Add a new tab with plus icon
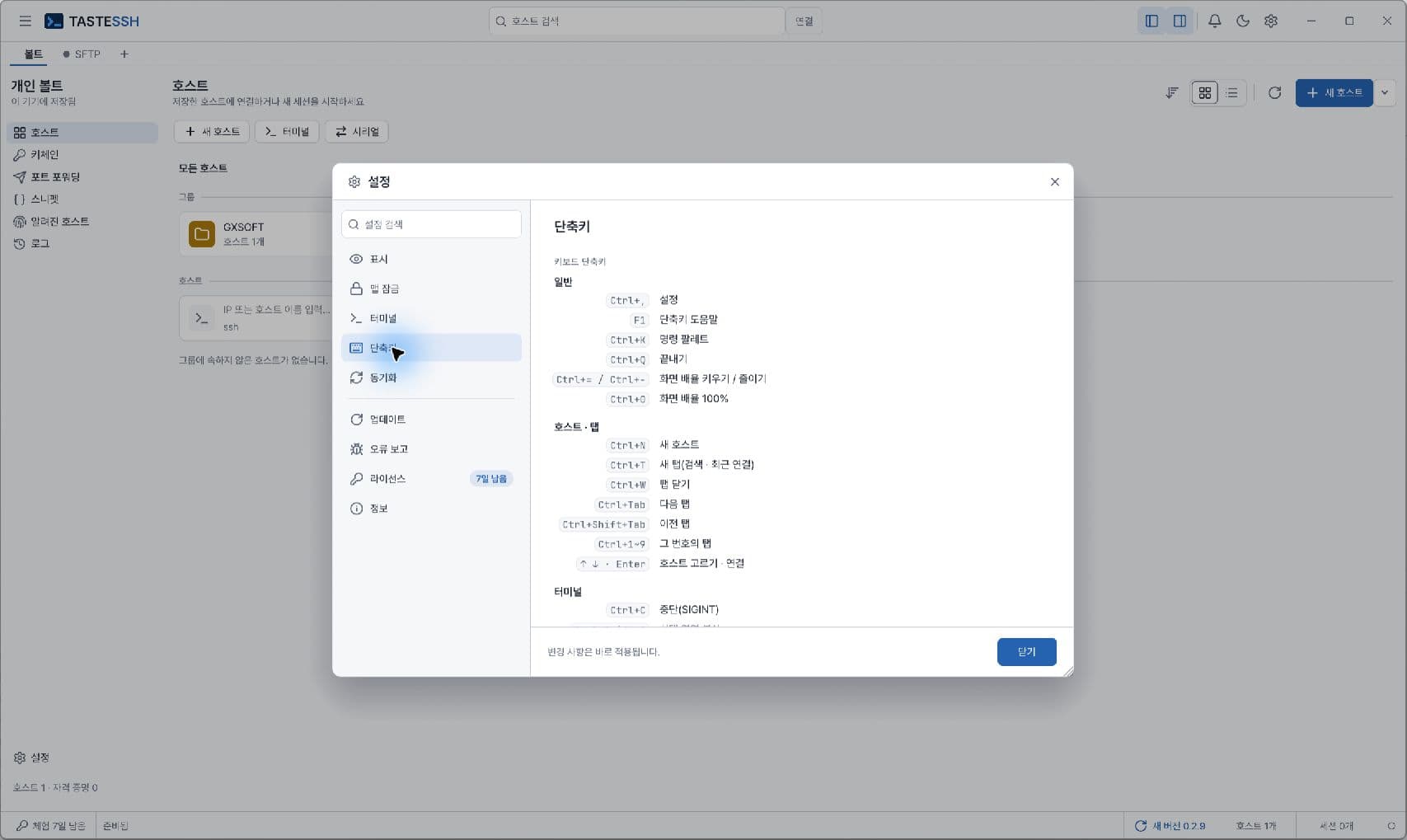The height and width of the screenshot is (840, 1407). (x=124, y=54)
